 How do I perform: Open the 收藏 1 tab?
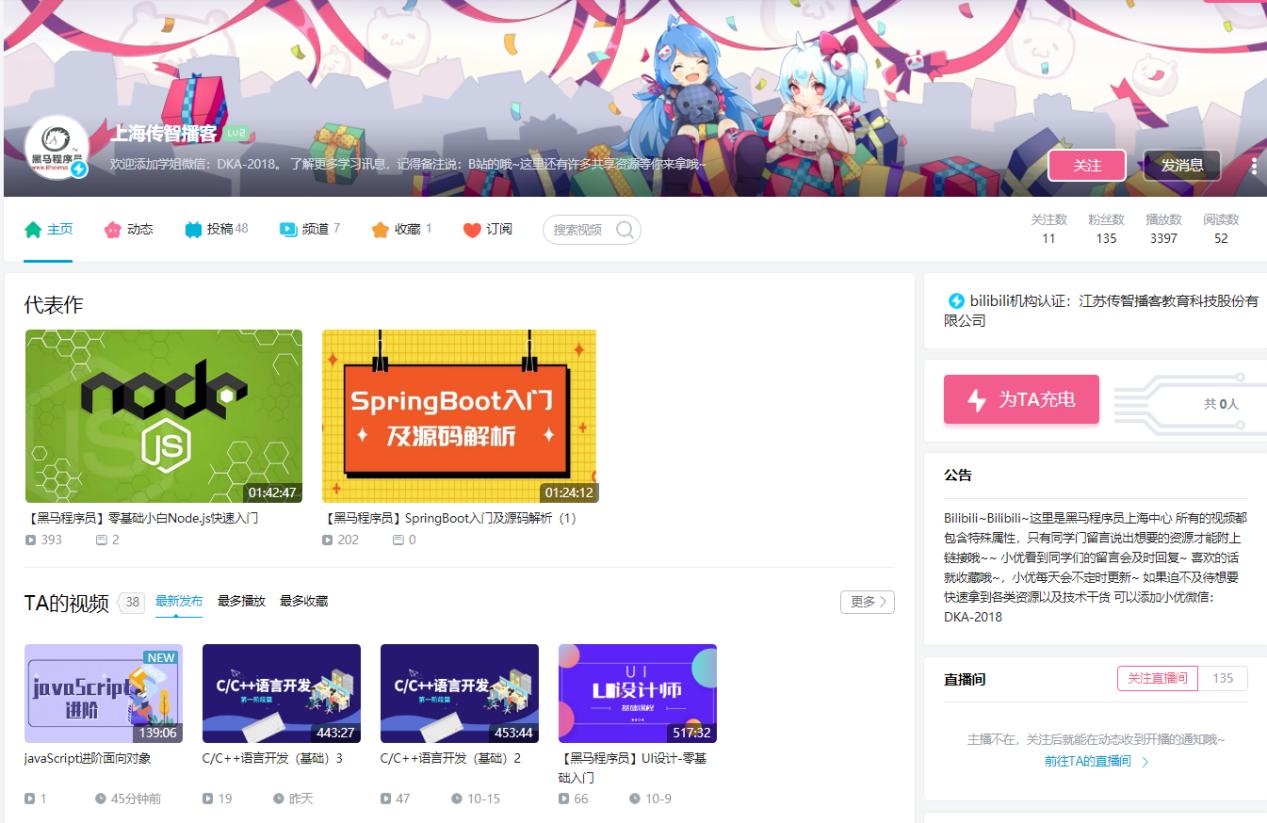coord(402,229)
